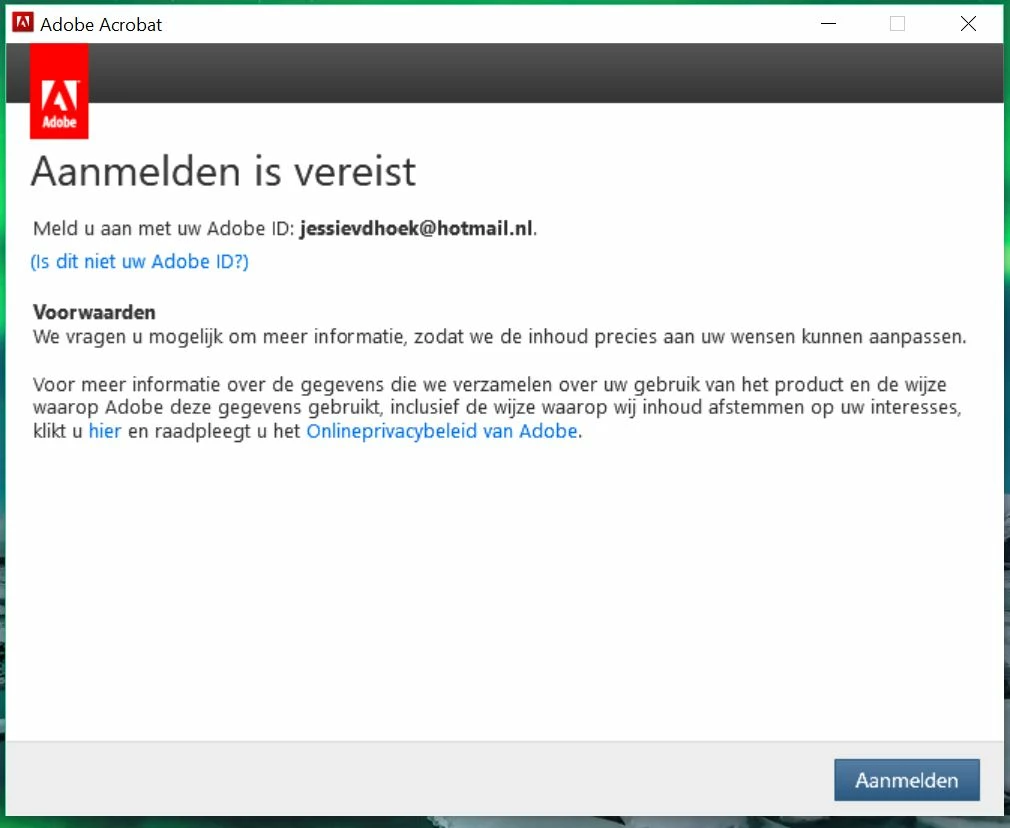
Task: Click the 'Voorwaarden' heading
Action: point(94,312)
